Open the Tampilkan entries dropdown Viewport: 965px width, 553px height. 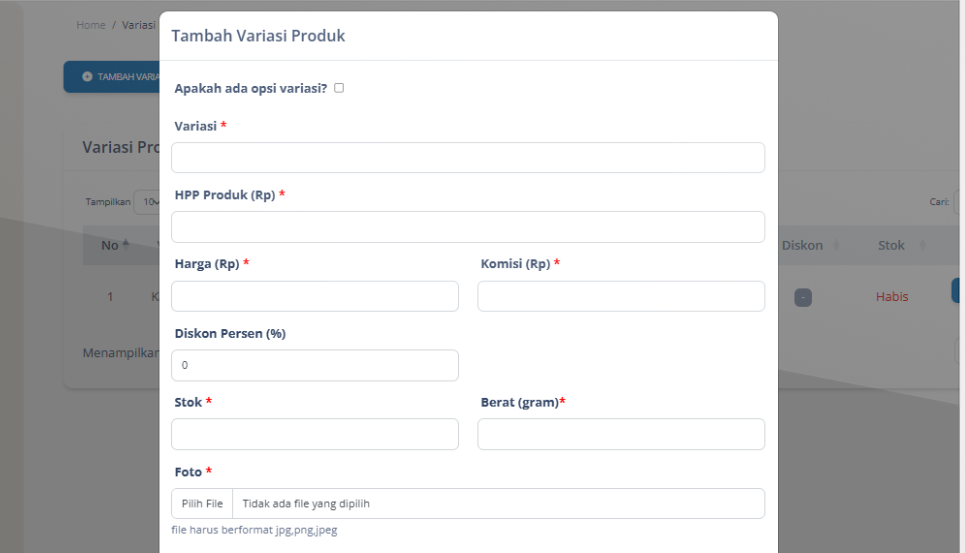[147, 202]
